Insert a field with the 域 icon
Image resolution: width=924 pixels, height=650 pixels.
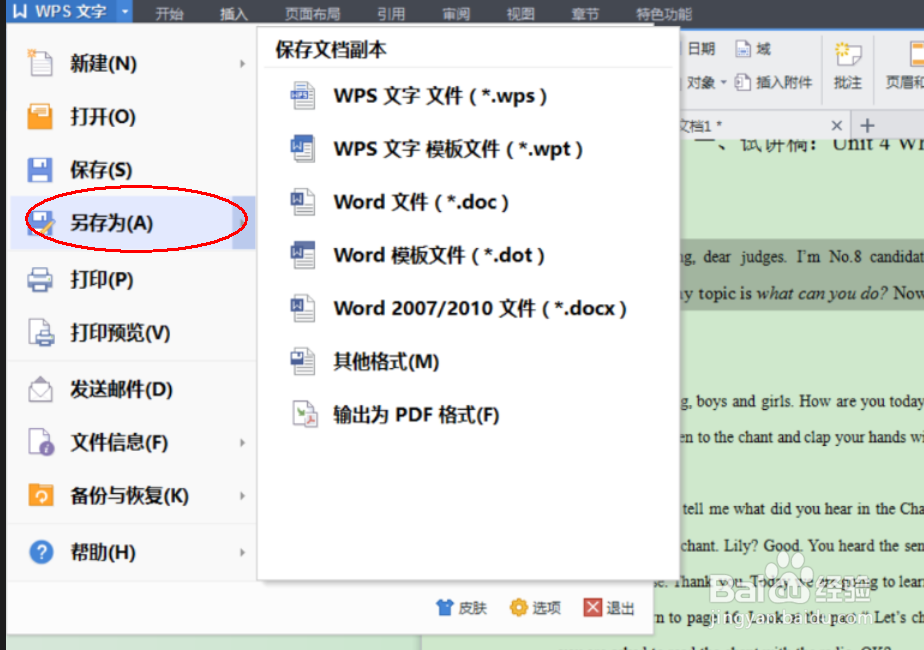coord(742,47)
